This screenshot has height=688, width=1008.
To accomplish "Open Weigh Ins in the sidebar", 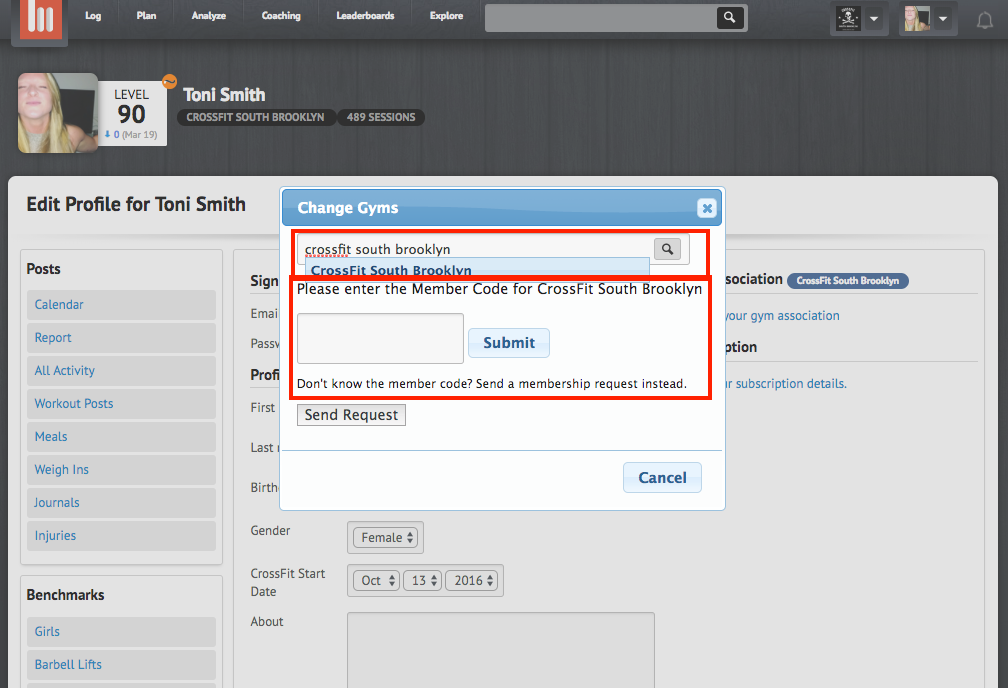I will pos(122,470).
